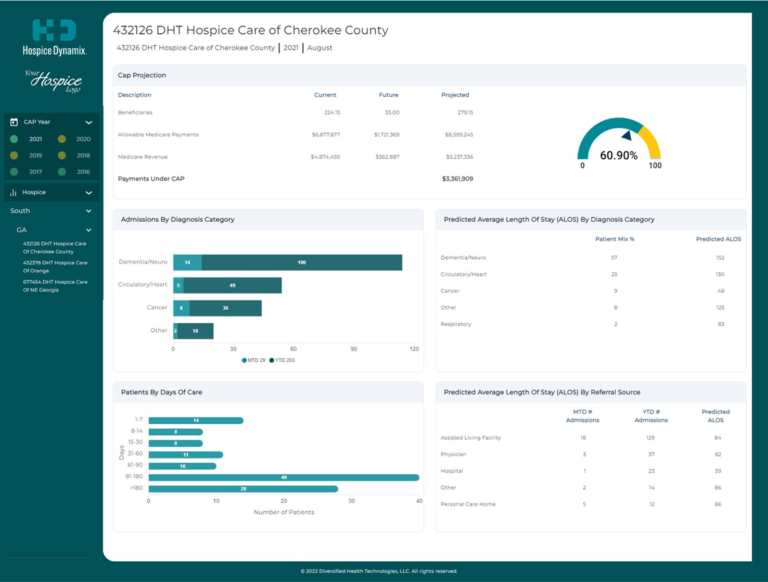Click the Your Hospice Logo image
This screenshot has width=768, height=582.
tap(54, 81)
